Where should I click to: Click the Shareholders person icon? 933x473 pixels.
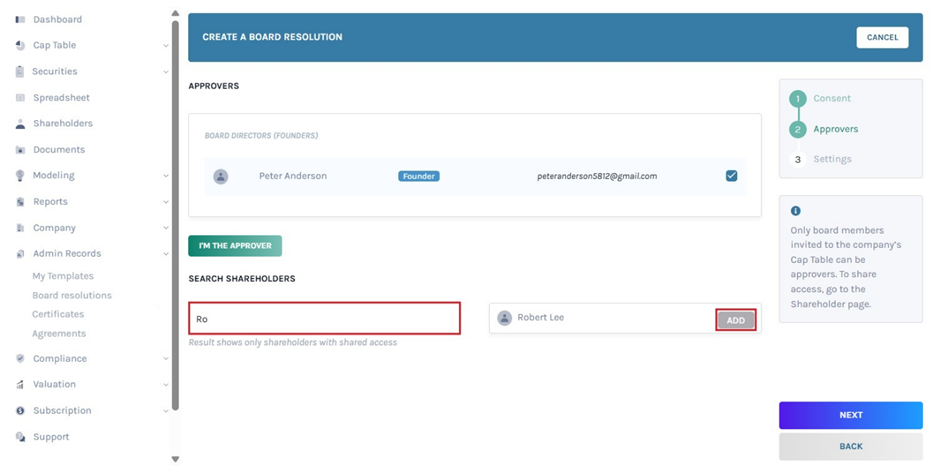tap(20, 124)
